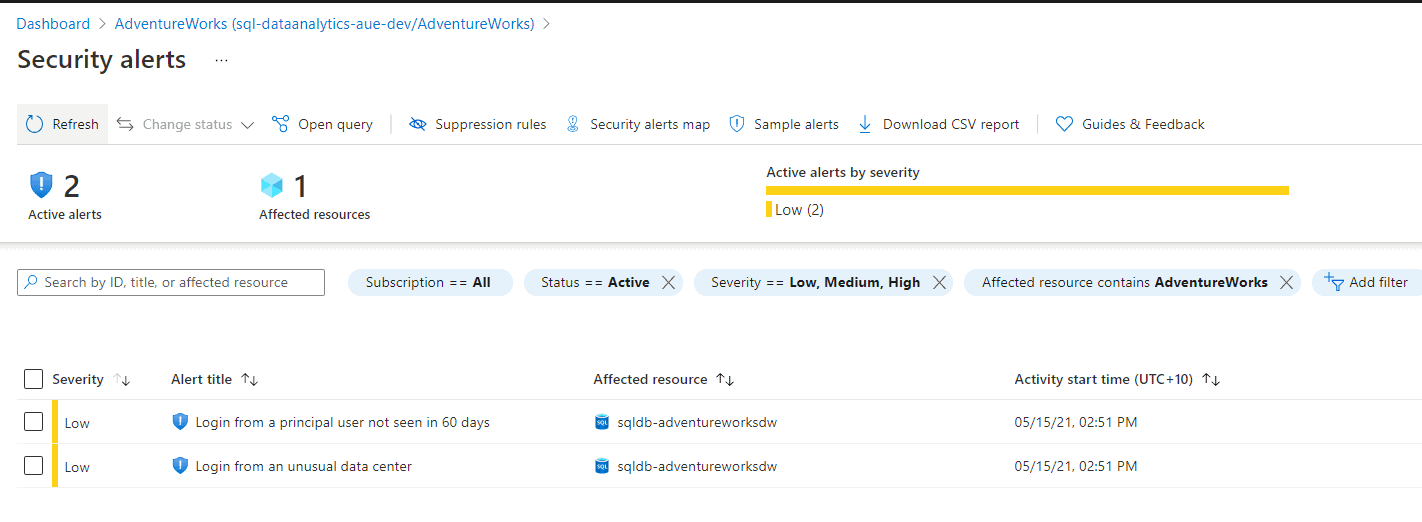Open Security alerts map pin icon
The image size is (1422, 522).
(573, 124)
